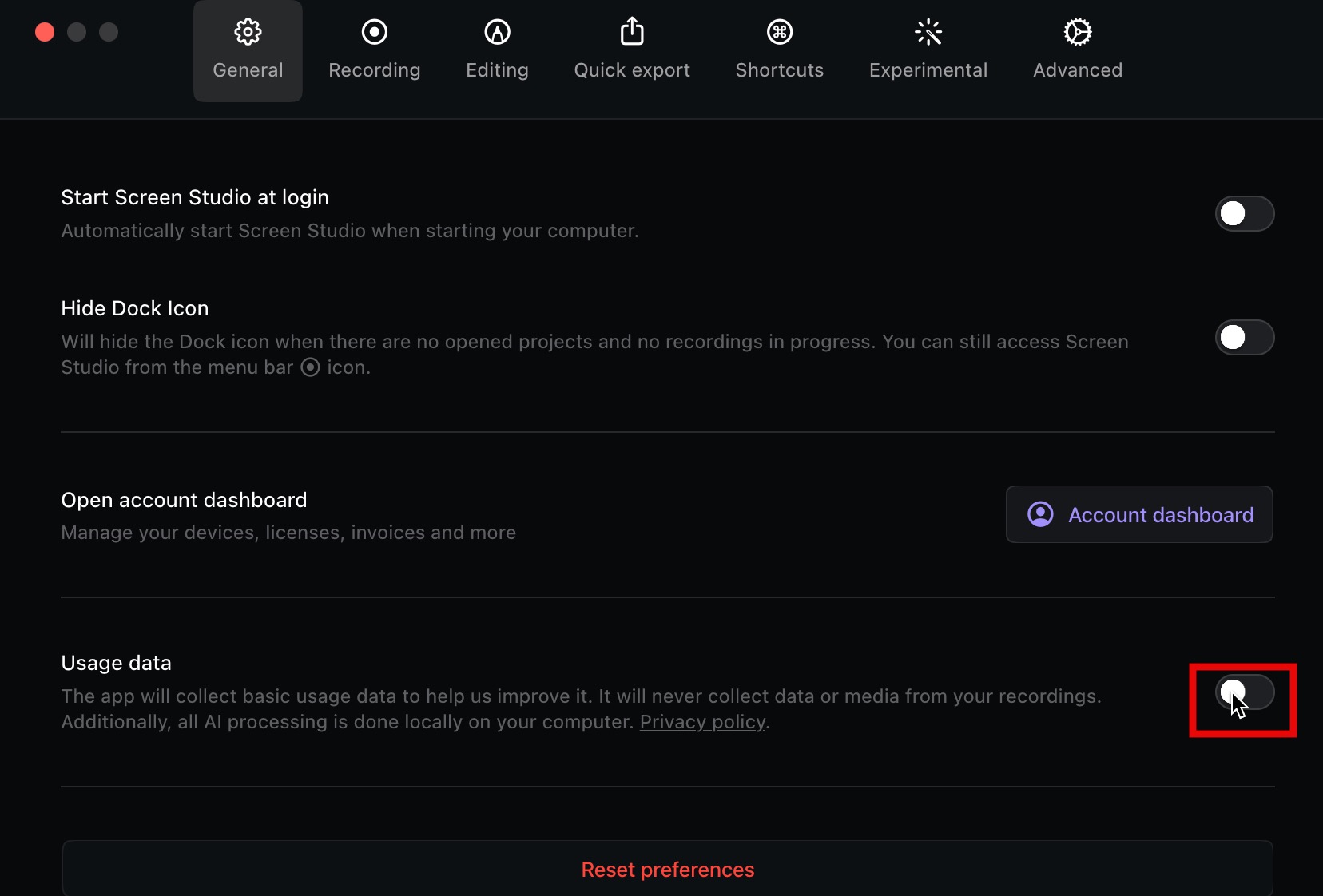Click the Quick export share icon
This screenshot has width=1323, height=896.
click(x=632, y=32)
